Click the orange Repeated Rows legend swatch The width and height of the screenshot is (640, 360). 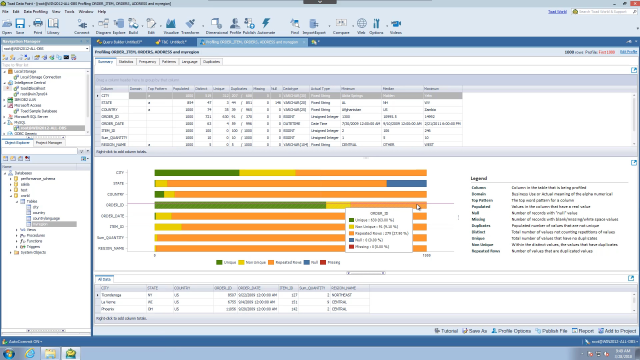(x=271, y=262)
